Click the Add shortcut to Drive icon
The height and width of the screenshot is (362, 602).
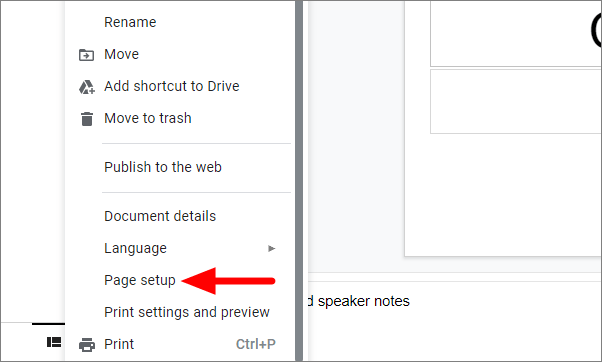point(87,87)
